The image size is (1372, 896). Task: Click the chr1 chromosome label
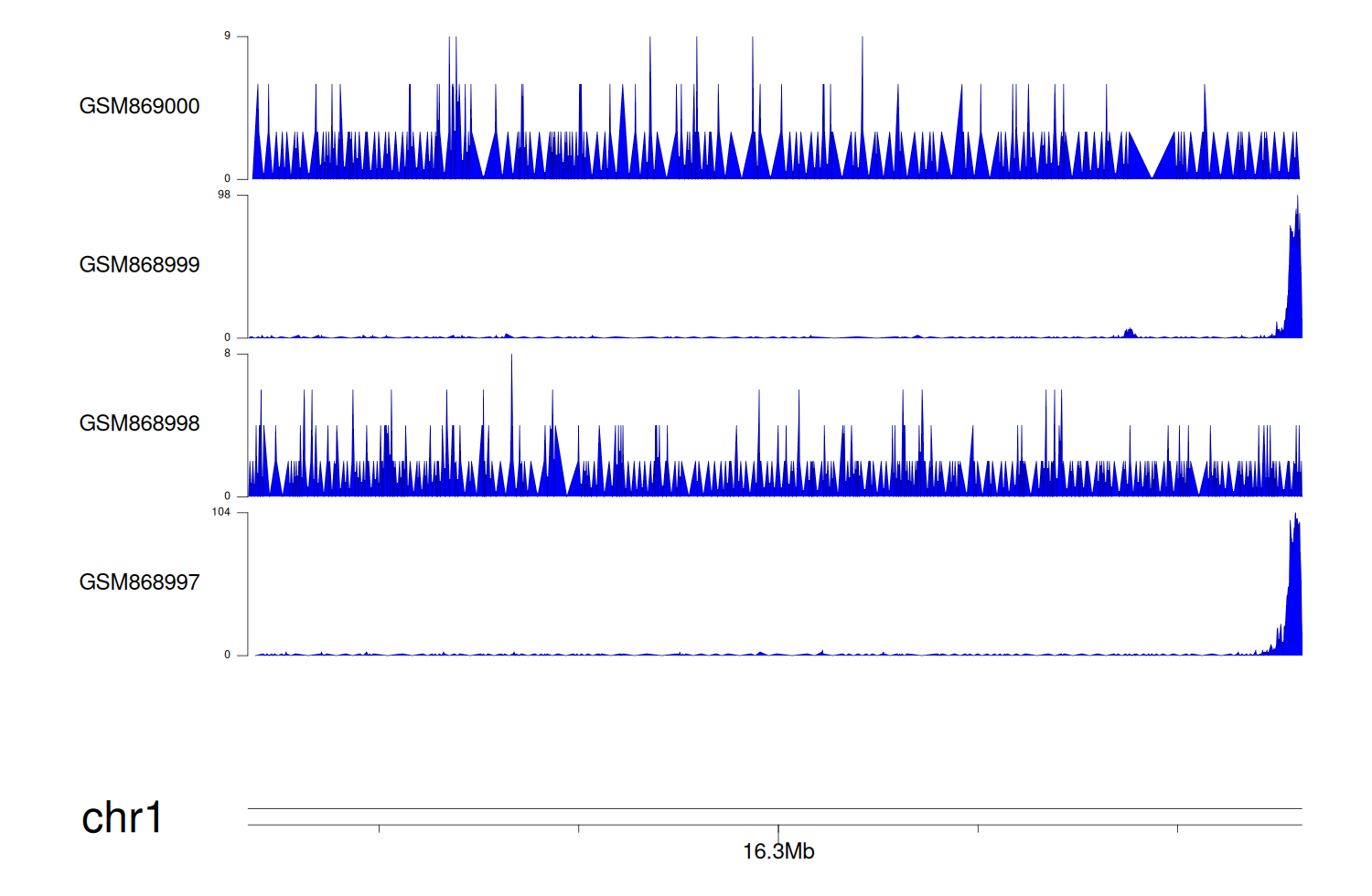tap(122, 817)
